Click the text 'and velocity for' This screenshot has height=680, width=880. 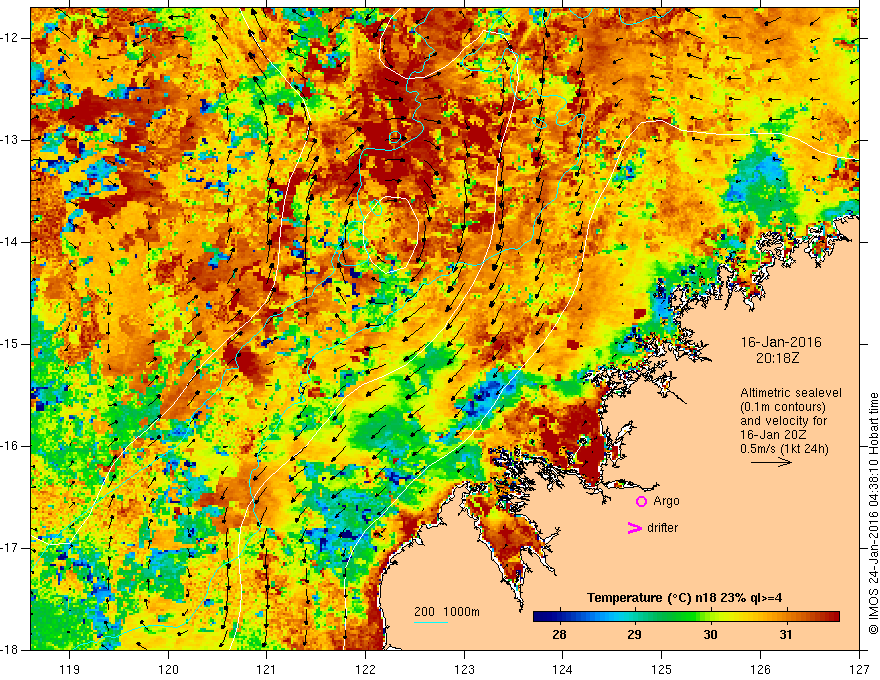coord(783,421)
